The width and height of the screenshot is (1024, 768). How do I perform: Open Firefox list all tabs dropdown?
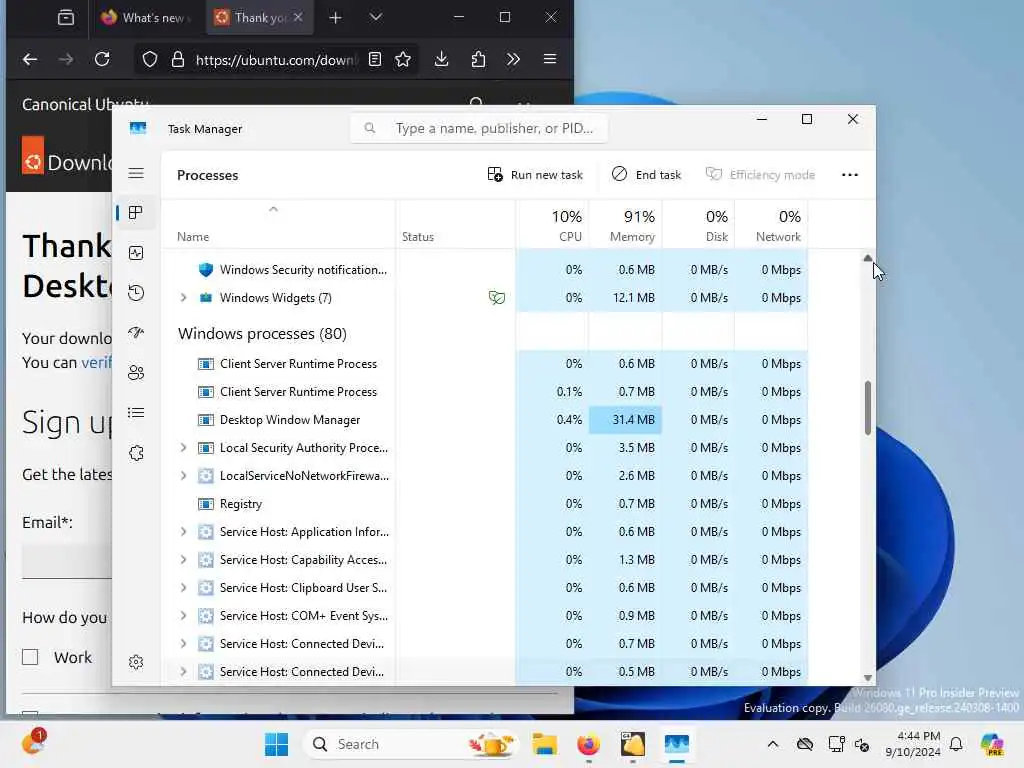[376, 18]
